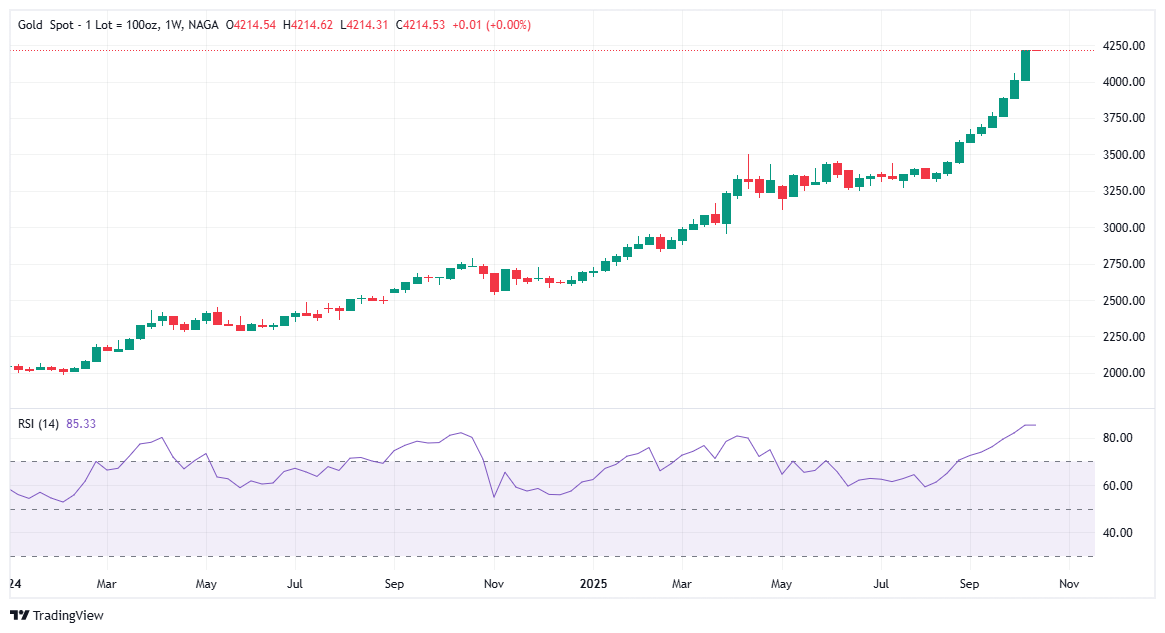Click the open price value O4214.54
Image resolution: width=1165 pixels, height=633 pixels.
pos(250,25)
